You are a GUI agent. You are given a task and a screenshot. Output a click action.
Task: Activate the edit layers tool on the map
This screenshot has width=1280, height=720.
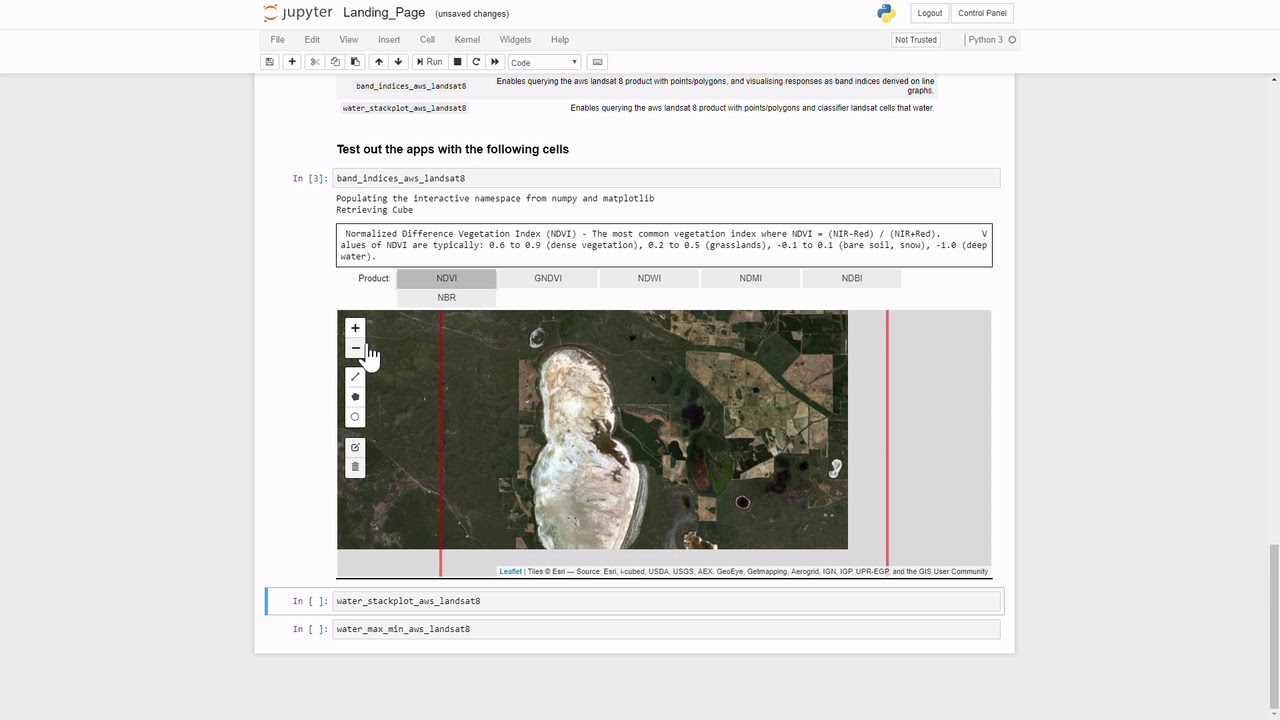[x=355, y=447]
